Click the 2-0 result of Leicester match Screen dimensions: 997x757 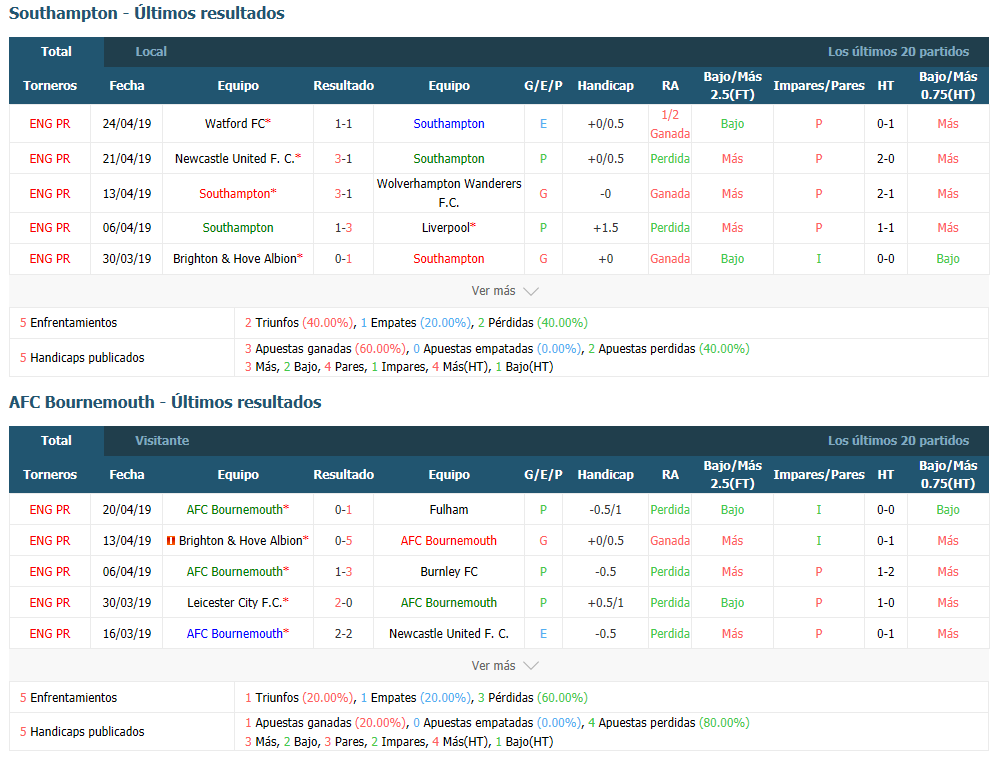tap(343, 603)
